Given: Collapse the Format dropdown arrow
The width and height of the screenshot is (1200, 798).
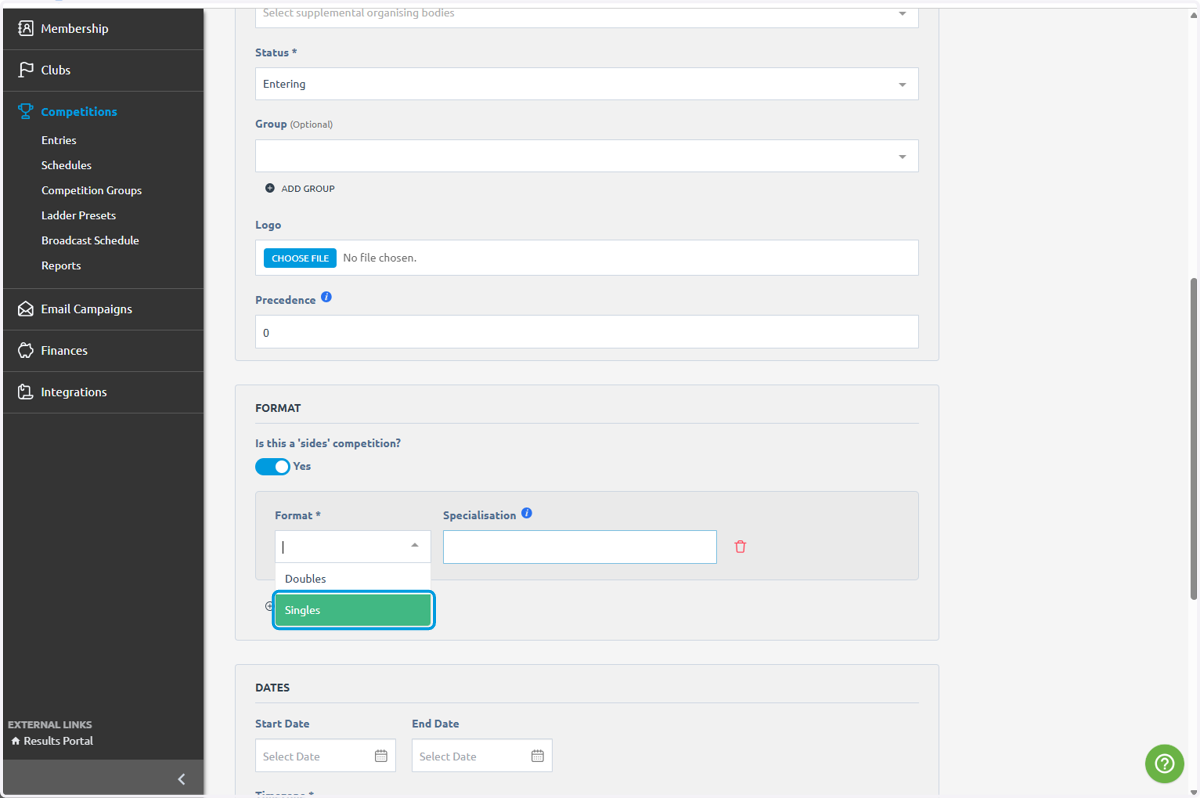Looking at the screenshot, I should click(415, 546).
